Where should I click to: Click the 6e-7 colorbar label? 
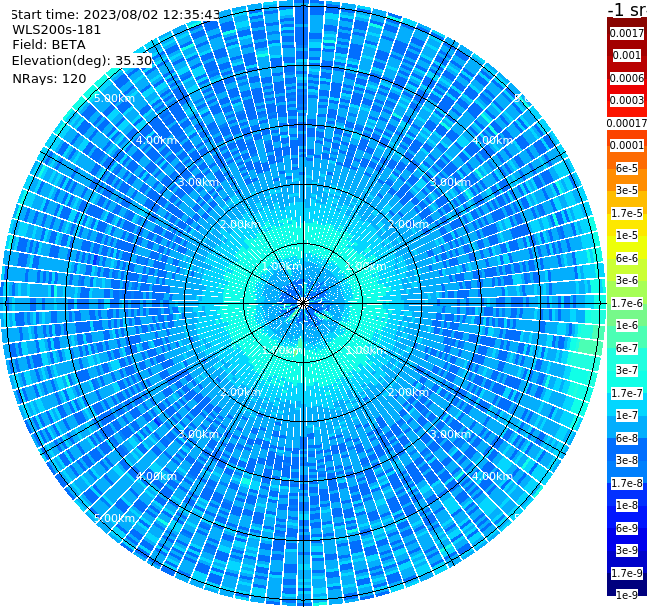pyautogui.click(x=627, y=348)
